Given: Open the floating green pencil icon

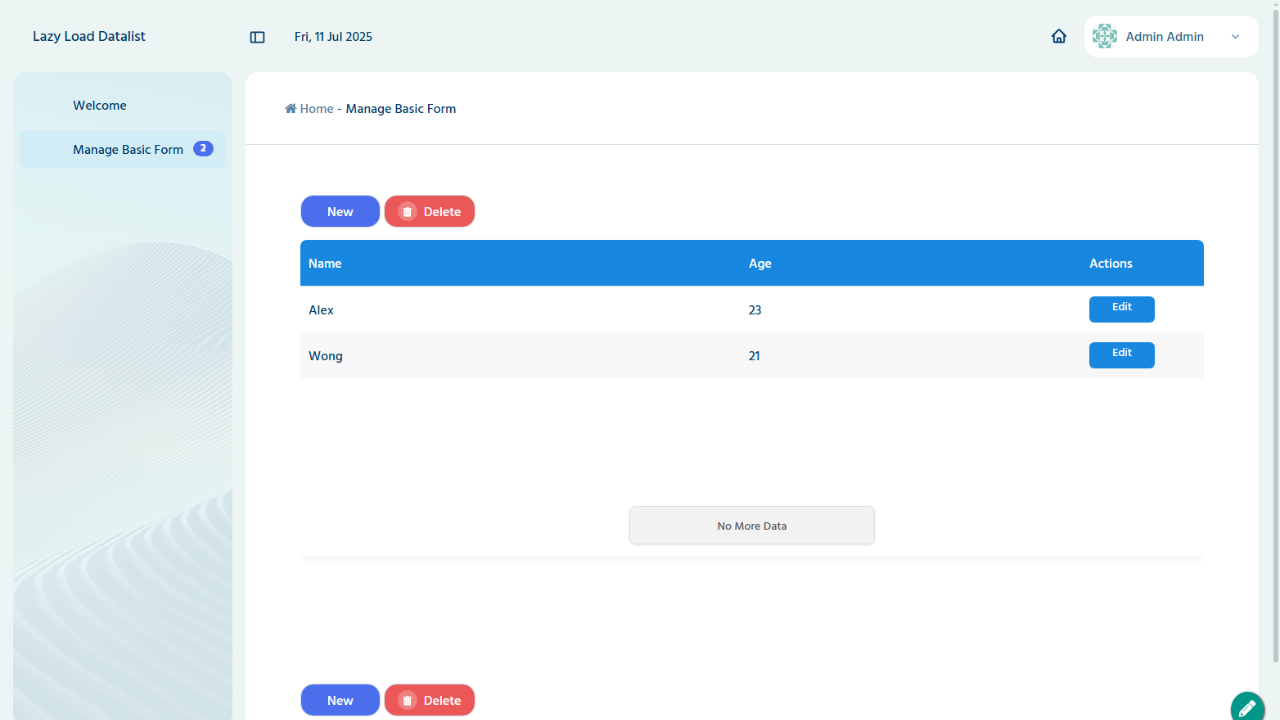Looking at the screenshot, I should pyautogui.click(x=1246, y=707).
